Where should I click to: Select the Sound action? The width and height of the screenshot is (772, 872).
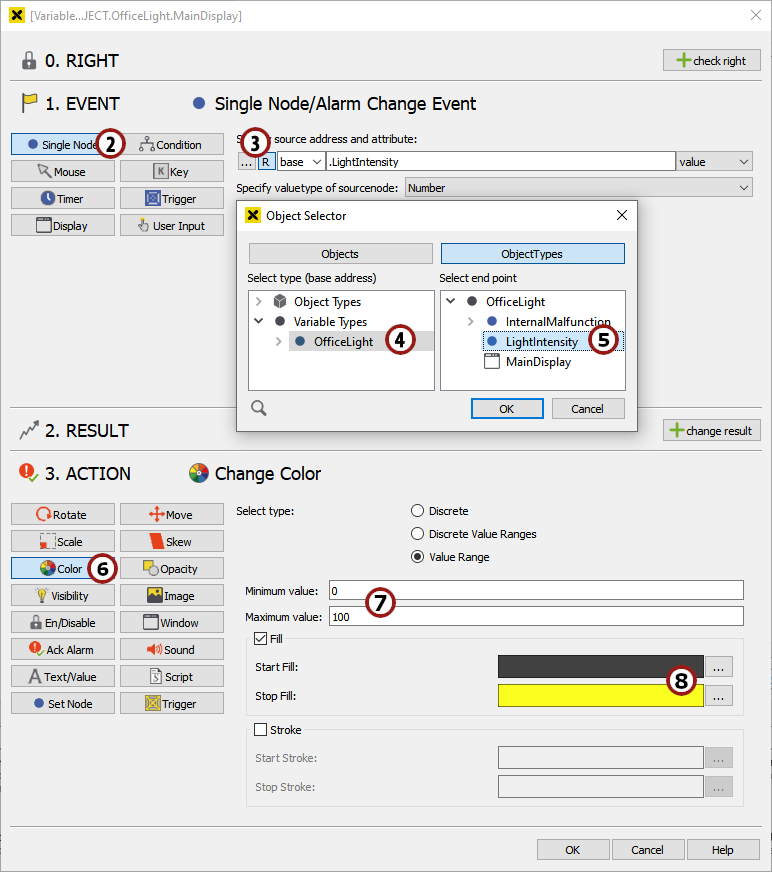point(171,650)
